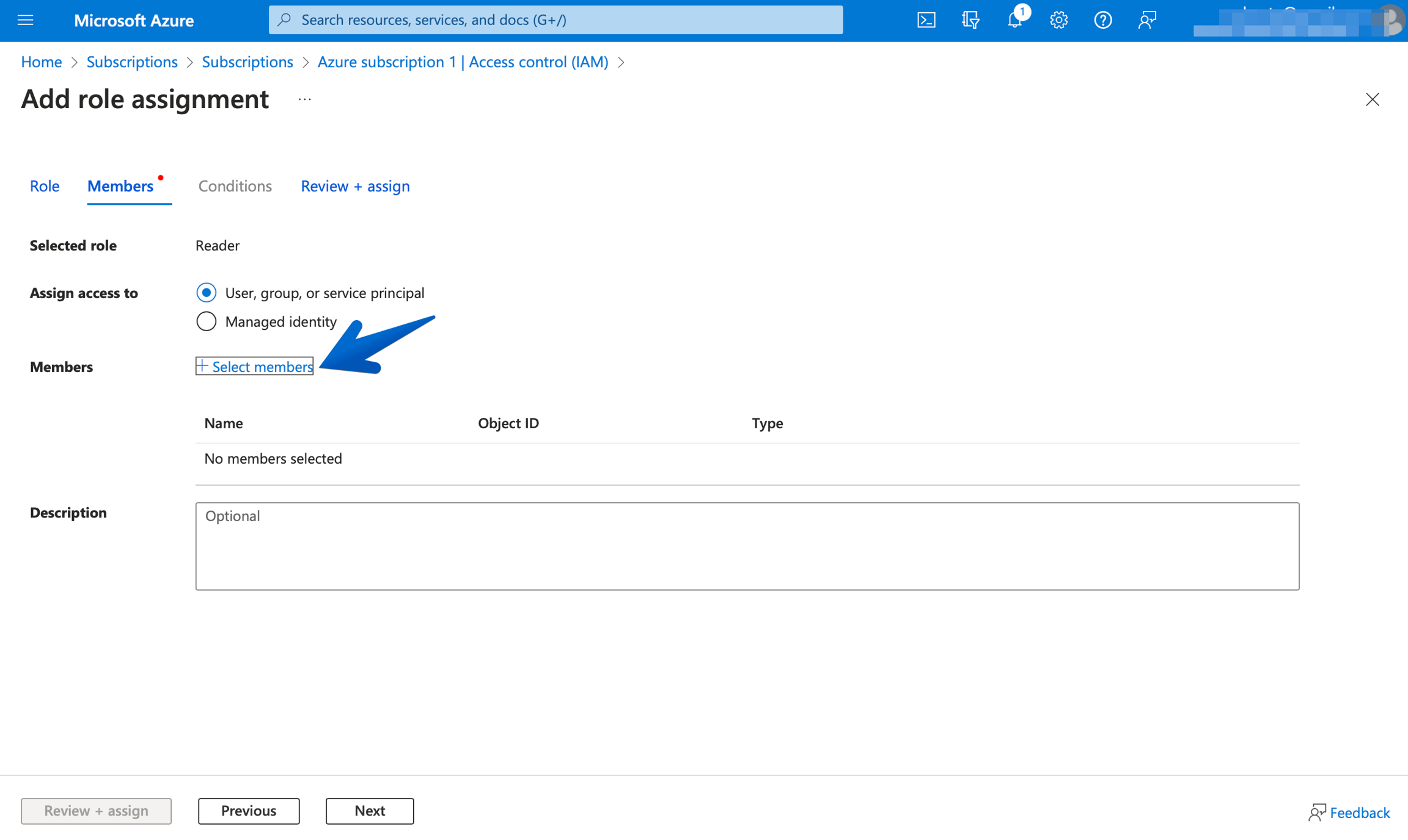Click the account avatar picture
This screenshot has width=1408, height=840.
[x=1391, y=20]
